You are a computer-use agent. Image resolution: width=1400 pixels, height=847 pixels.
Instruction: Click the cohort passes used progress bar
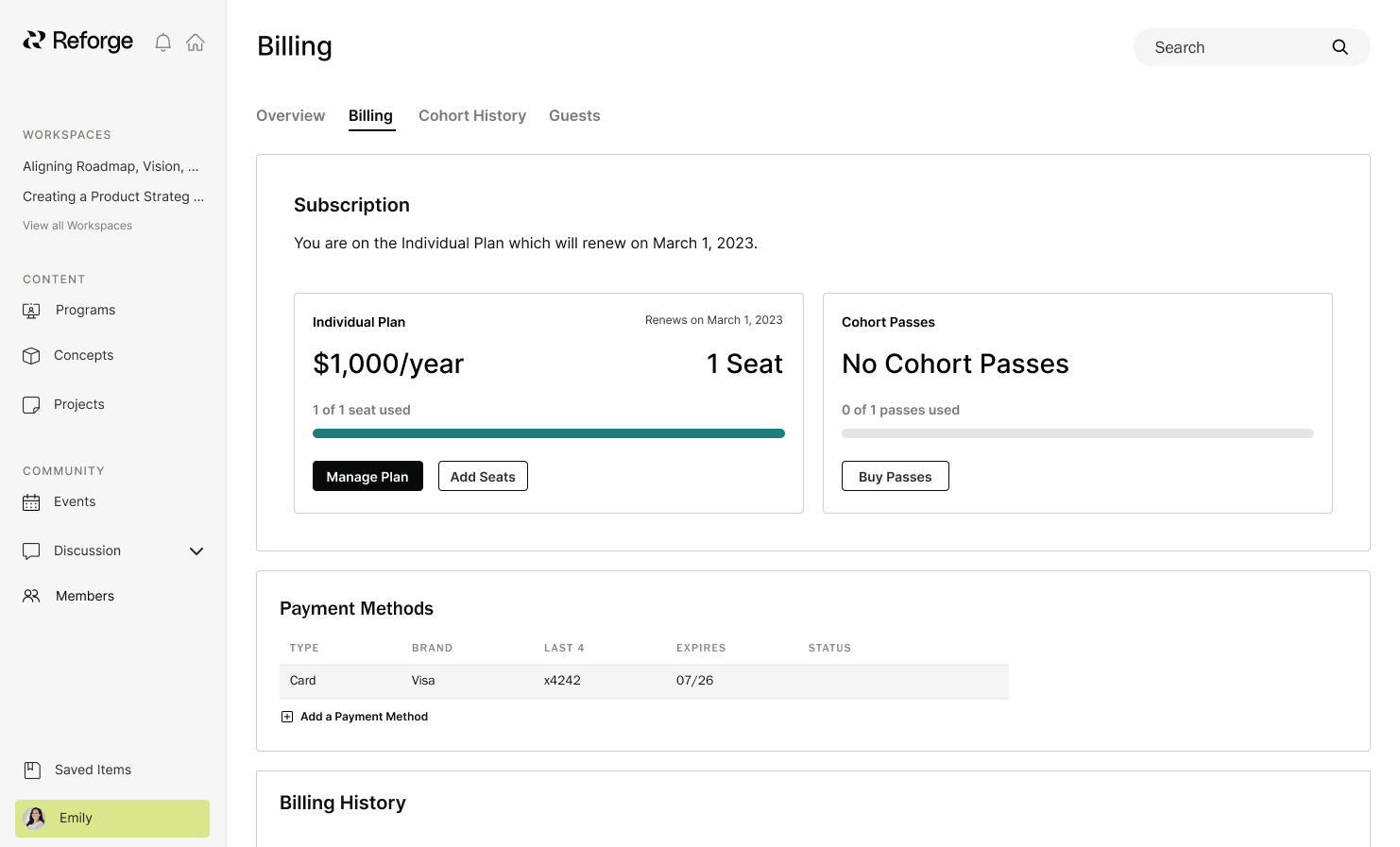pos(1078,433)
